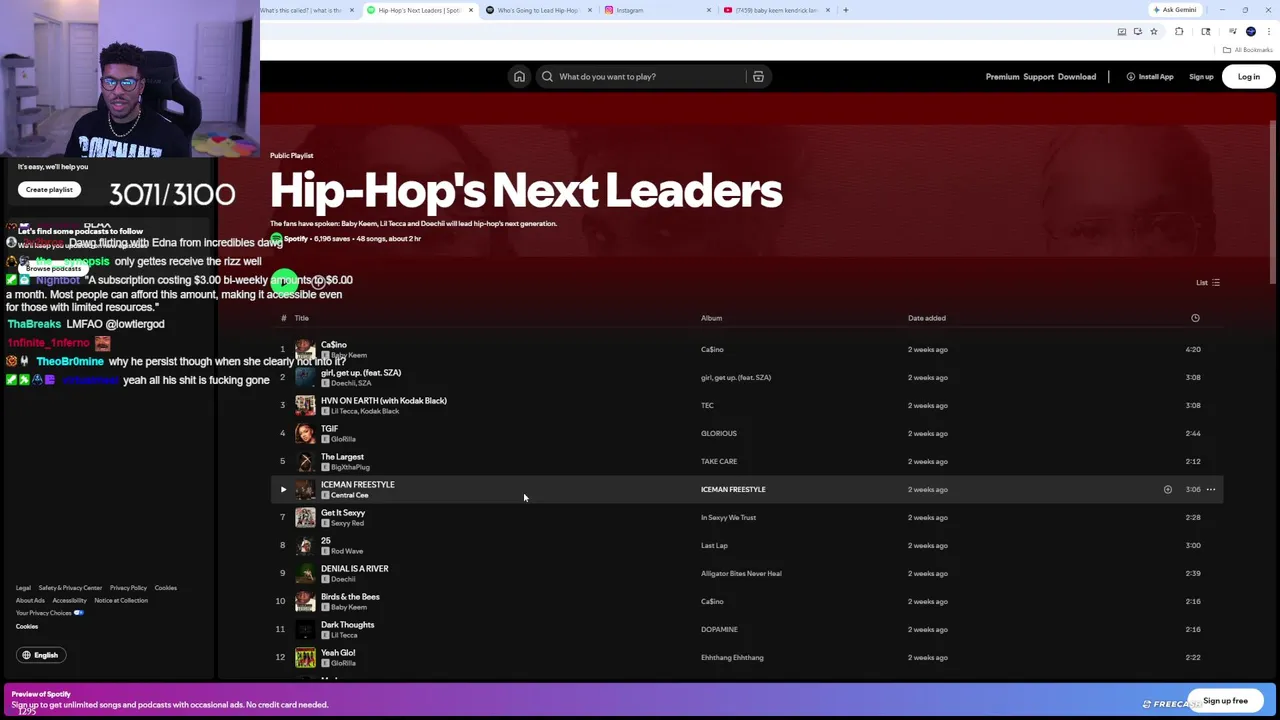
Task: Open the Chrome extensions puzzle icon
Action: (x=1179, y=31)
